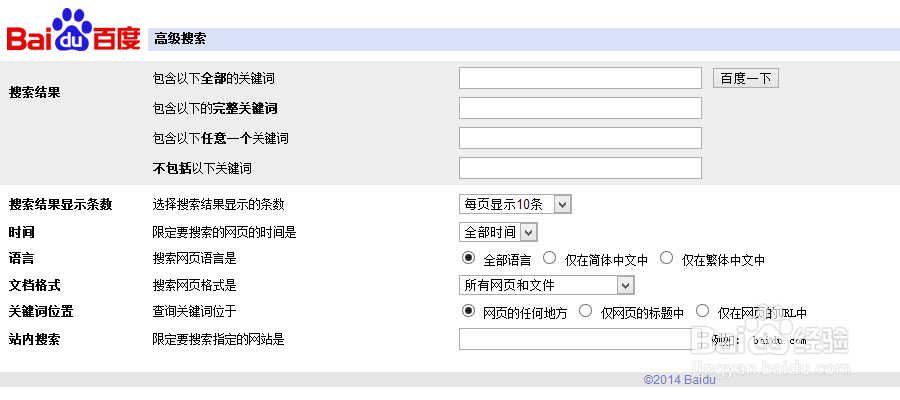Screen dimensions: 900x400
Task: Select 网页的任何地方 radio option
Action: pyautogui.click(x=467, y=312)
